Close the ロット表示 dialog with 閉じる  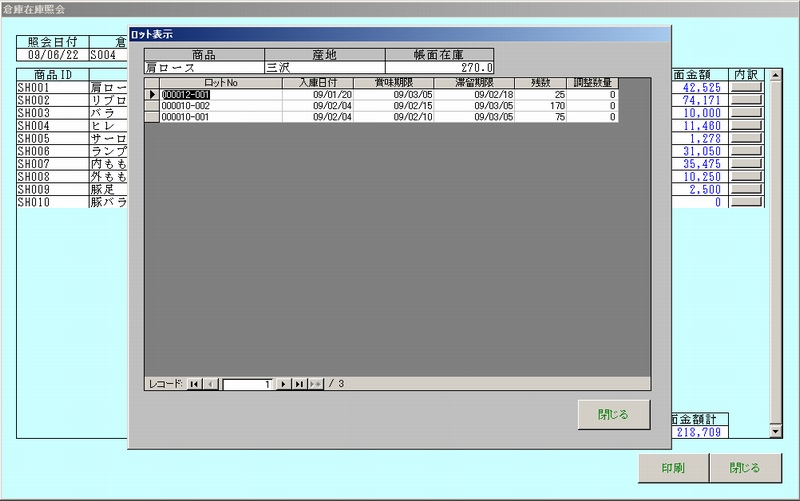pyautogui.click(x=613, y=414)
